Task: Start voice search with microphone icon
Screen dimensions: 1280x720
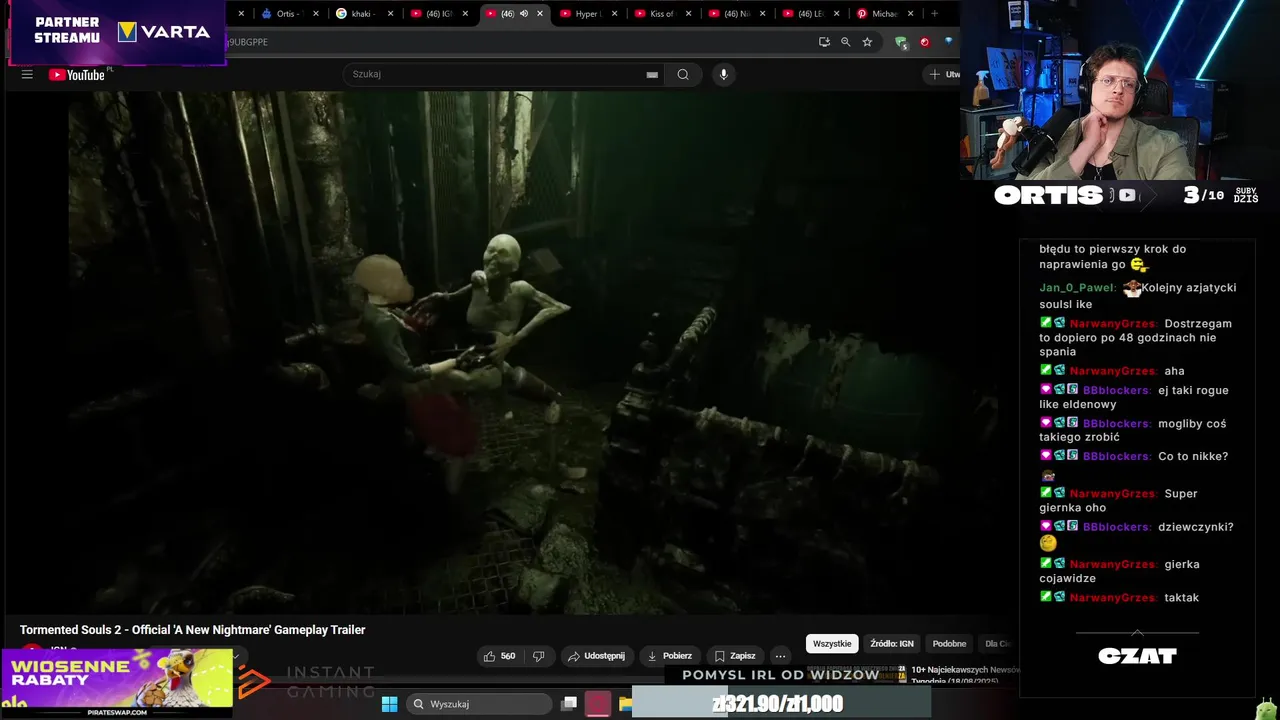Action: pos(724,74)
